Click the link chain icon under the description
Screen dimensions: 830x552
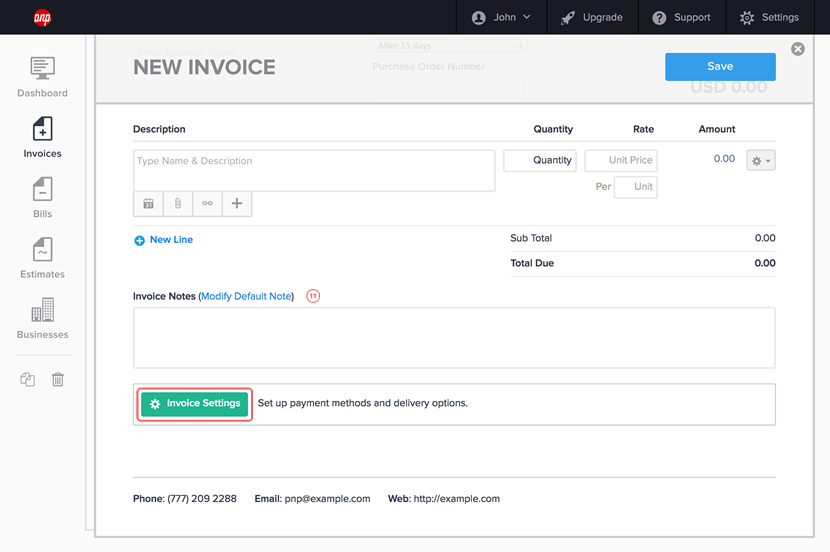coord(208,204)
